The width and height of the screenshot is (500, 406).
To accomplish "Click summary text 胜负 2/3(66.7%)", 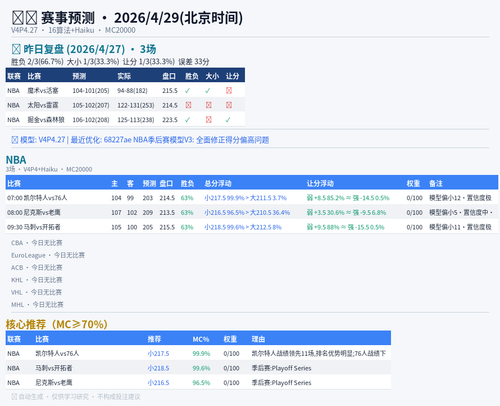I will [x=37, y=62].
